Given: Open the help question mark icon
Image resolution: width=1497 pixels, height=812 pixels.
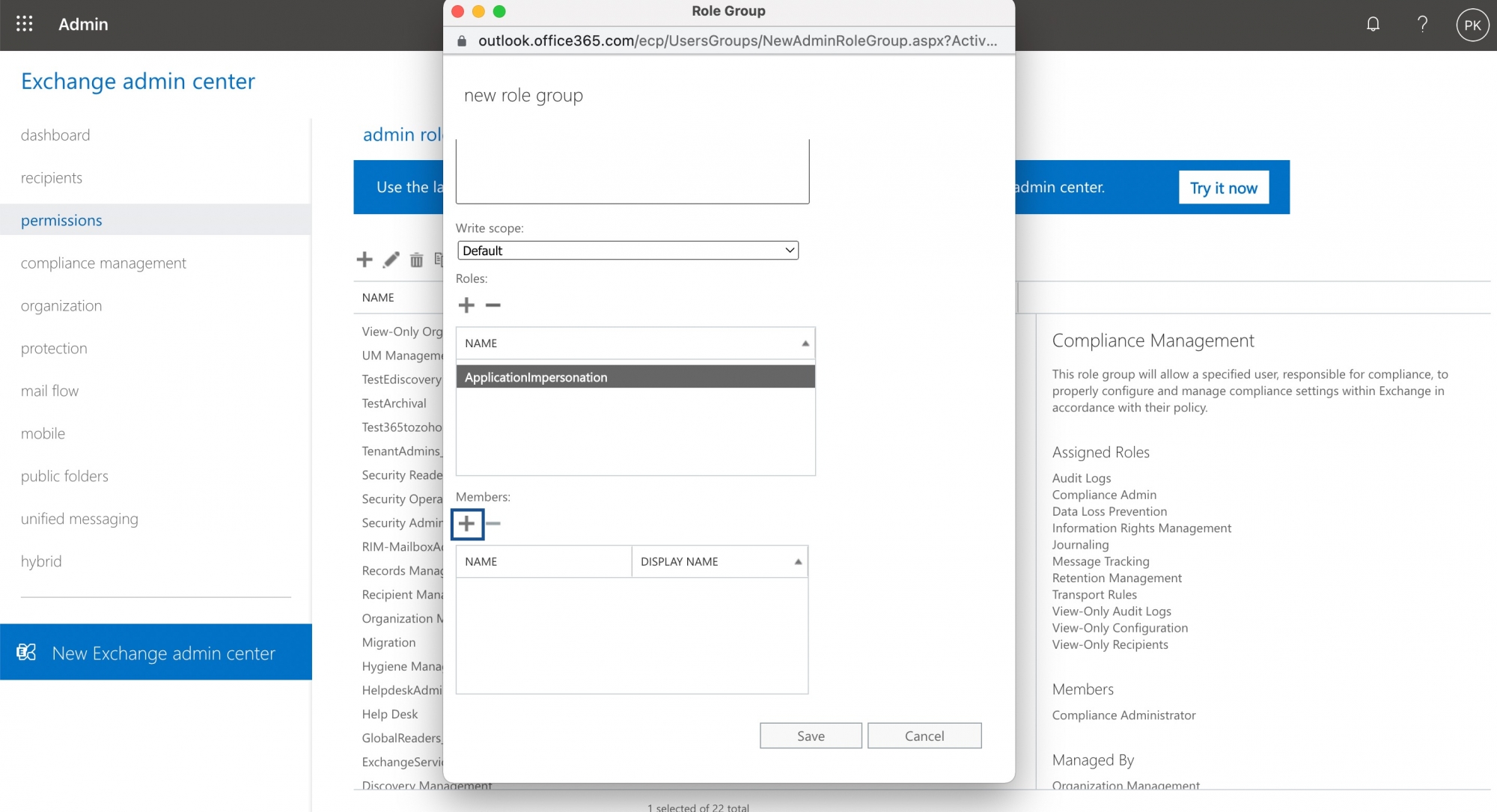Looking at the screenshot, I should pos(1422,24).
